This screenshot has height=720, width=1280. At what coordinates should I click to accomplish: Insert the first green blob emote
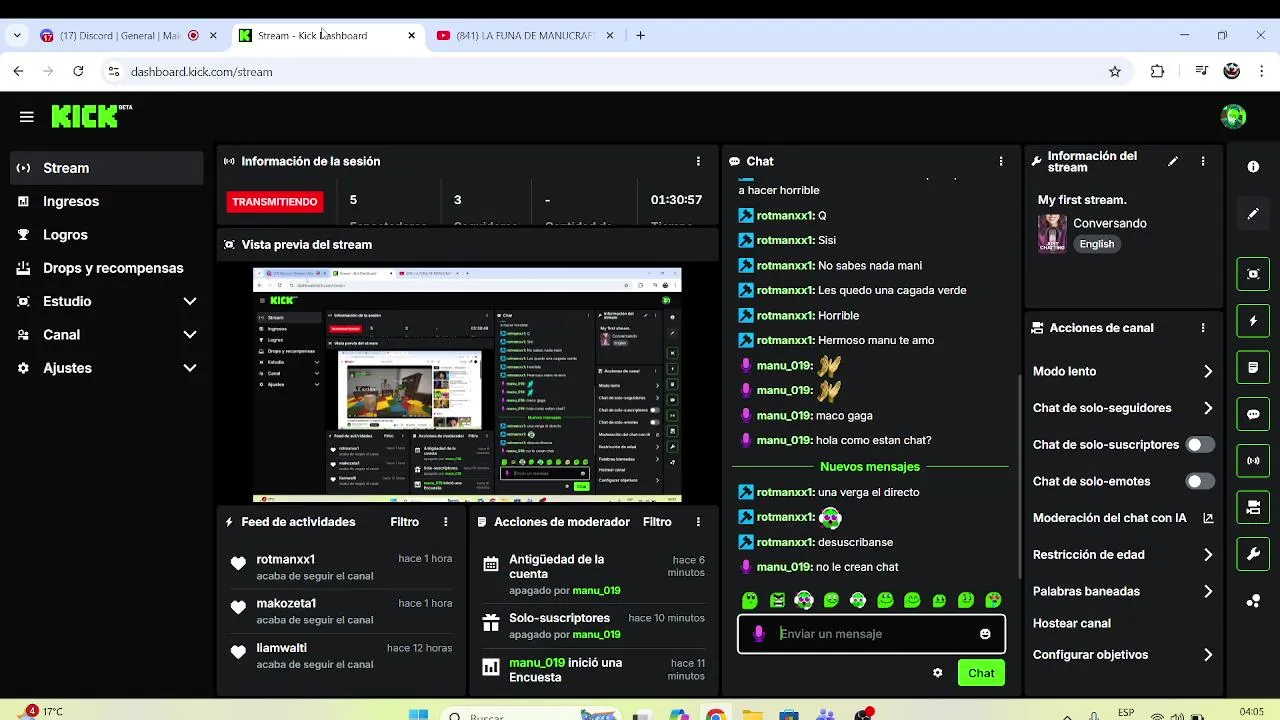[x=750, y=600]
